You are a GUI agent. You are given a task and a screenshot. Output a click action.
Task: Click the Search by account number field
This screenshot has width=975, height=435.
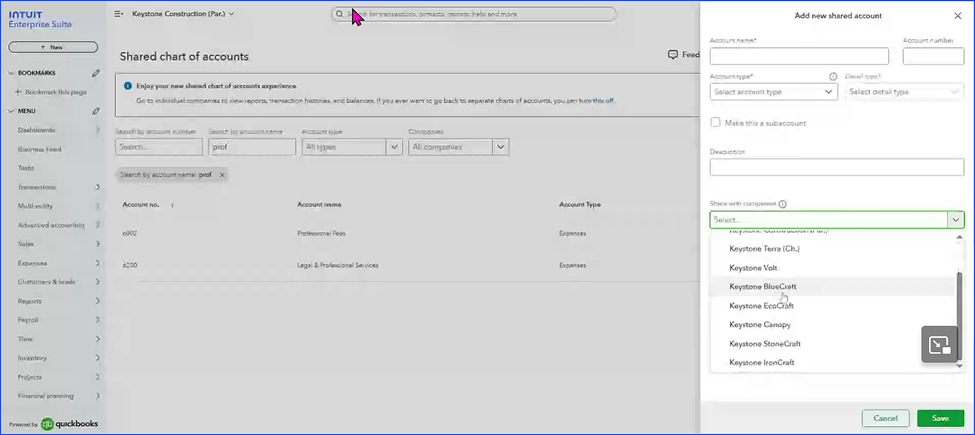pos(159,147)
